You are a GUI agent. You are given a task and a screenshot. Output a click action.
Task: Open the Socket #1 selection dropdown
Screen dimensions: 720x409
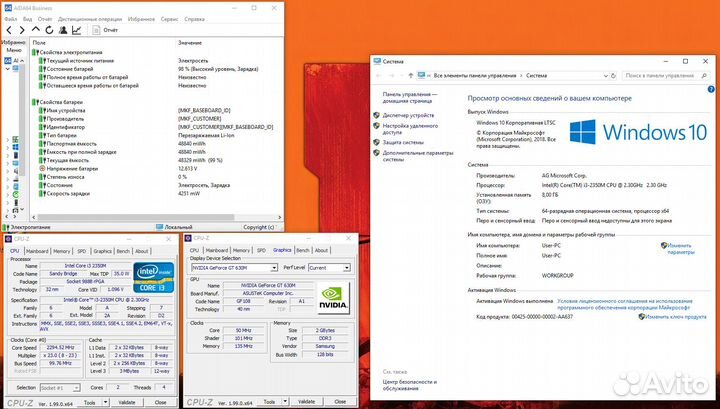coord(76,388)
